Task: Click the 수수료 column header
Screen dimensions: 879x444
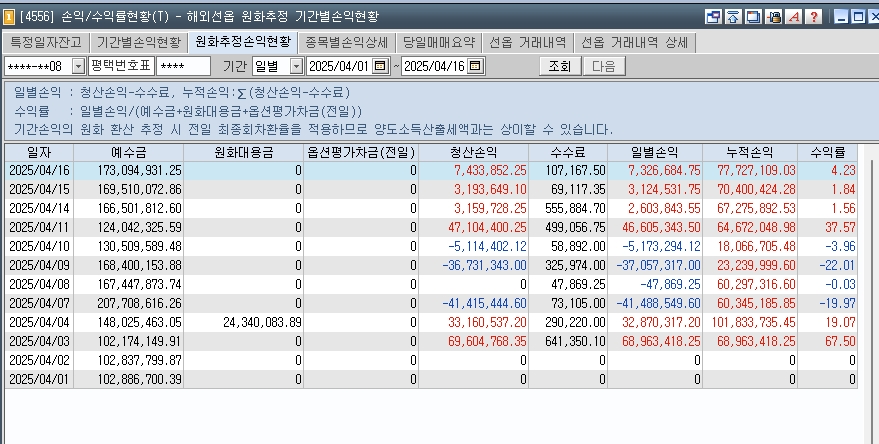Action: [x=568, y=152]
